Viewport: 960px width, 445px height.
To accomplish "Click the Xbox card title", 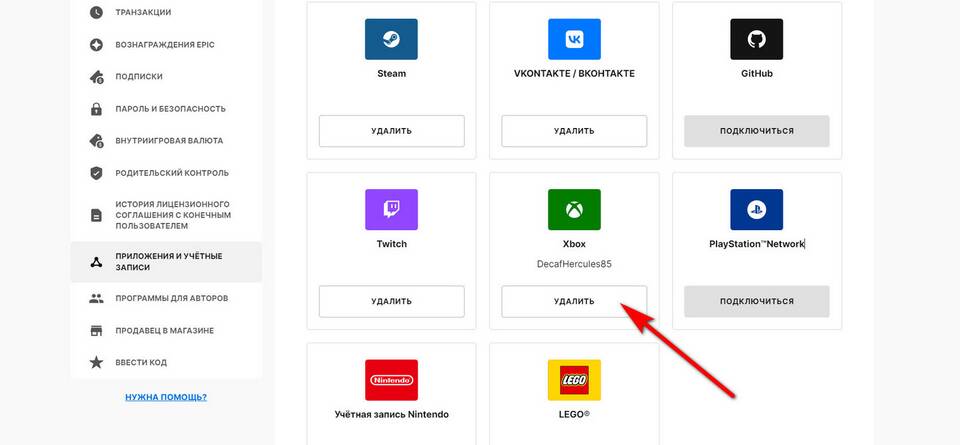I will pos(574,244).
